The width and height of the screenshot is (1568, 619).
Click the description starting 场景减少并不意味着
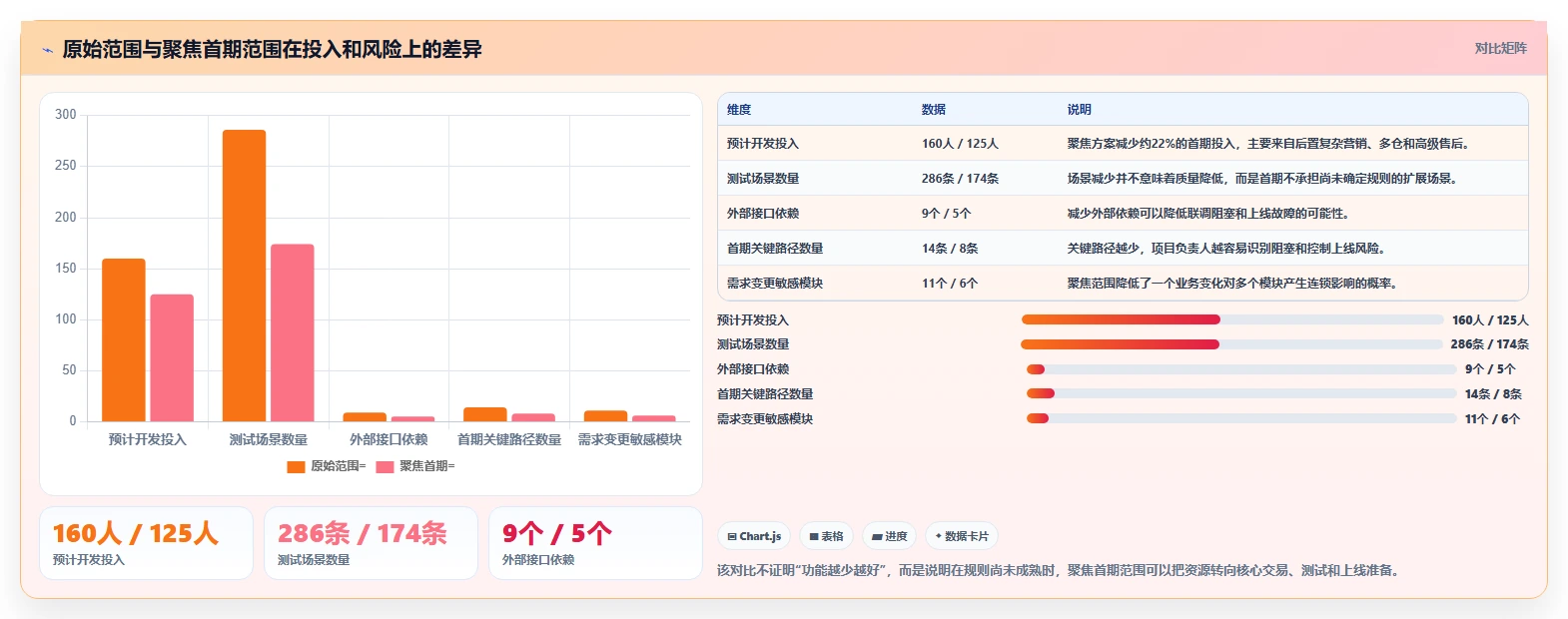point(1263,179)
